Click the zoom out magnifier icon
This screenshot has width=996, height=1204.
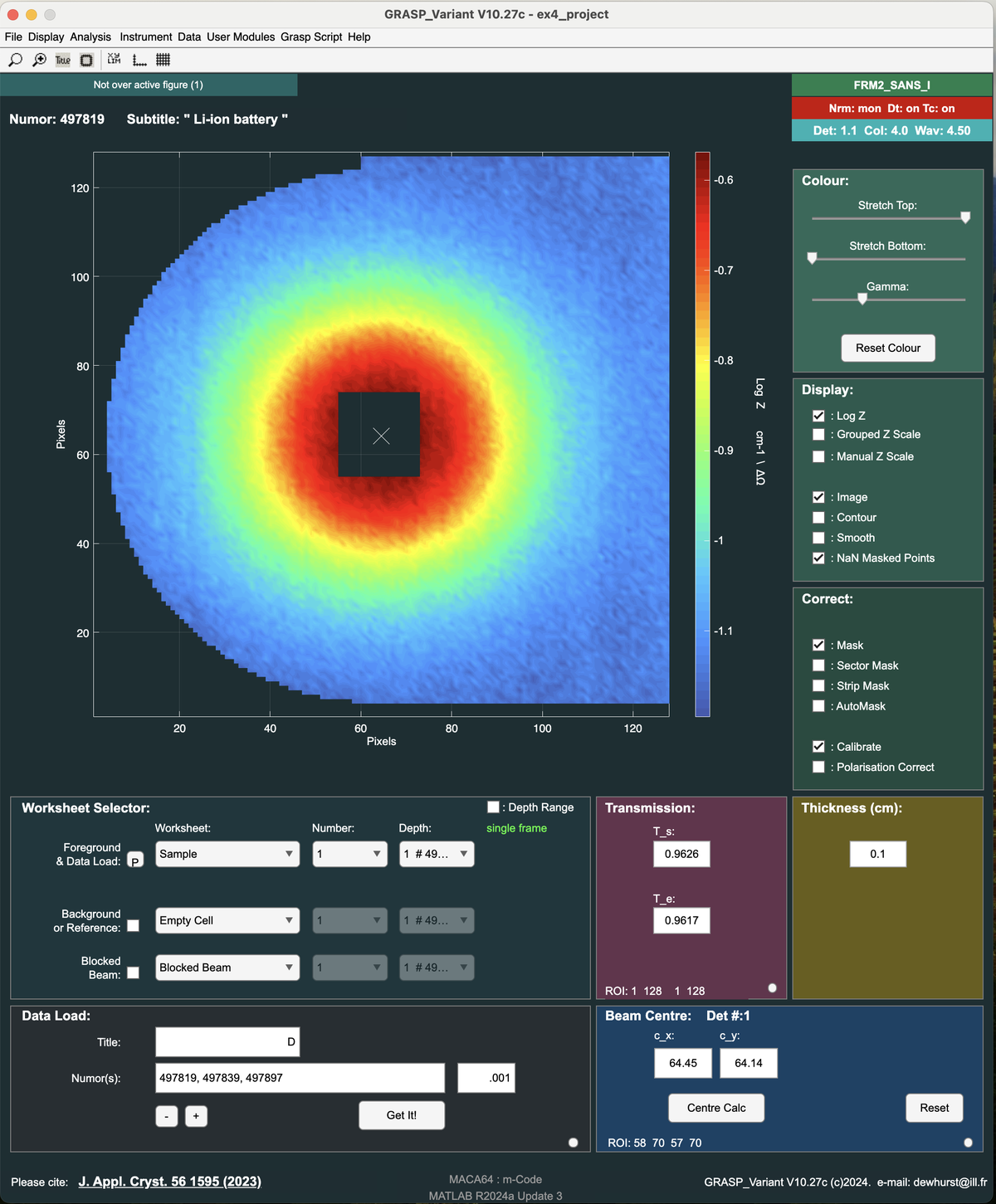[x=15, y=60]
